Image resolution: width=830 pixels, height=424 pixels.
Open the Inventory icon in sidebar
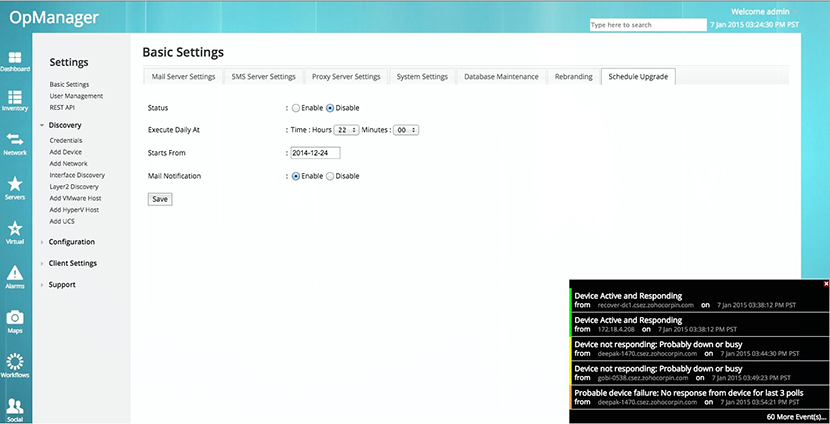[x=15, y=101]
